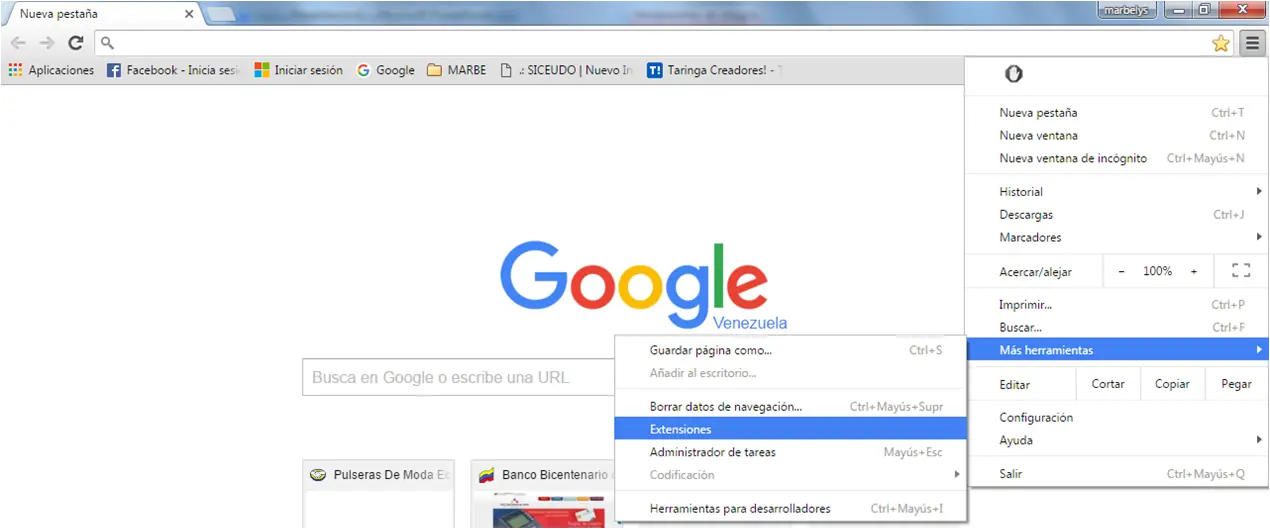Expand the Historial submenu

tap(1117, 192)
